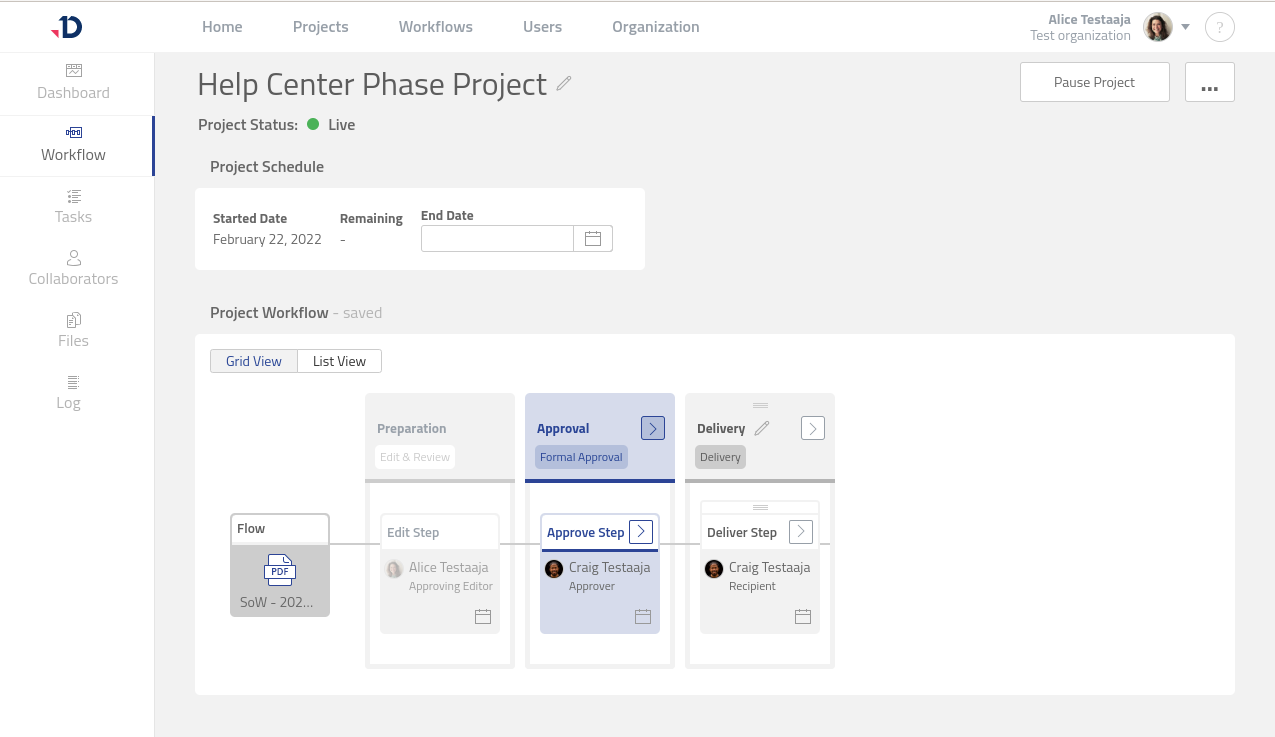Click the home logo icon

pos(67,27)
